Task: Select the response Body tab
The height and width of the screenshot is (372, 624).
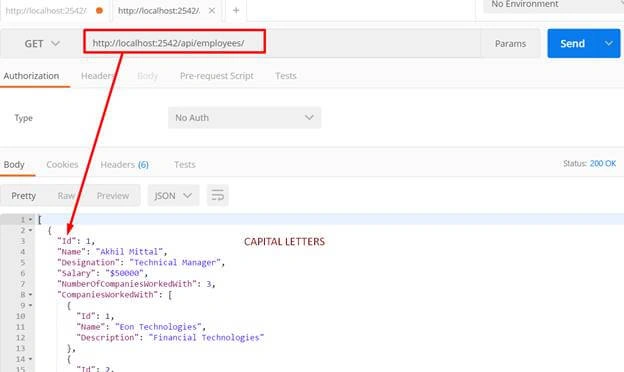Action: click(x=14, y=164)
